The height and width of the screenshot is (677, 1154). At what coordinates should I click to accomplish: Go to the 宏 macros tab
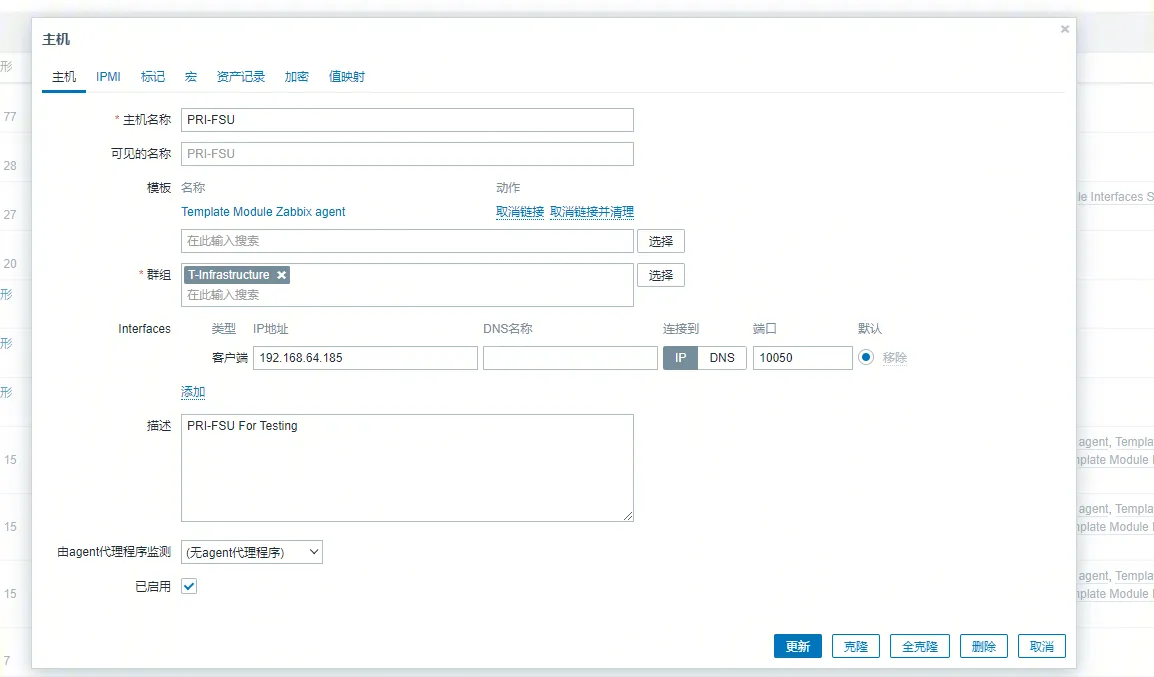pyautogui.click(x=191, y=77)
